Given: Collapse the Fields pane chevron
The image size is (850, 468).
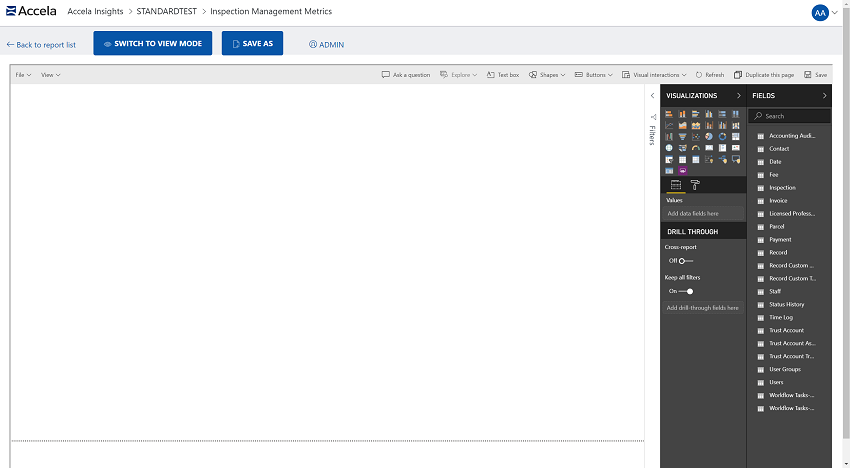Looking at the screenshot, I should pyautogui.click(x=824, y=96).
